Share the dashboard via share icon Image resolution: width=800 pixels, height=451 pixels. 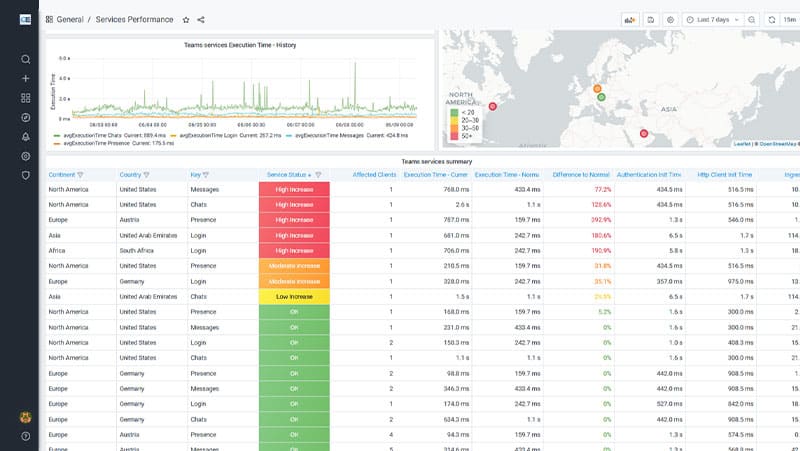pyautogui.click(x=201, y=20)
